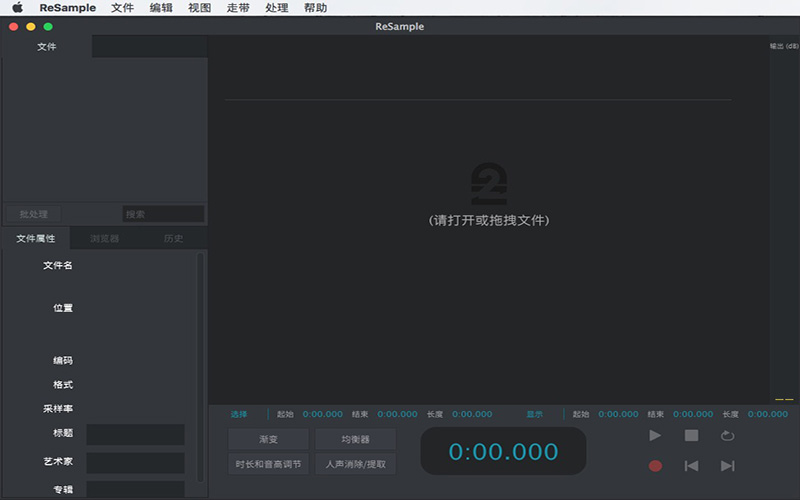This screenshot has width=800, height=500.
Task: Click the 时长和音高调节 button
Action: pos(268,464)
